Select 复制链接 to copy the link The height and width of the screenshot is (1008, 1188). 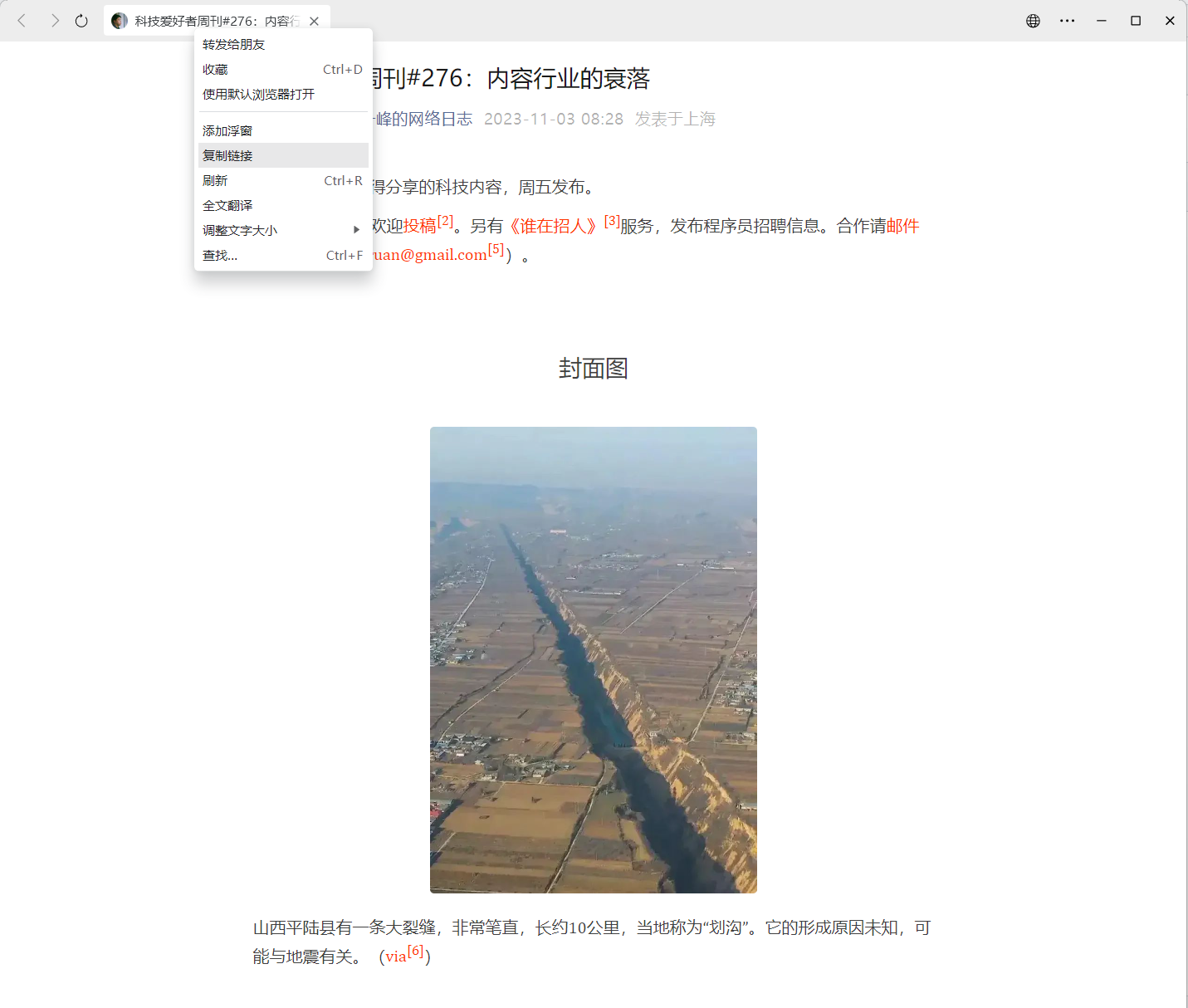tap(226, 155)
